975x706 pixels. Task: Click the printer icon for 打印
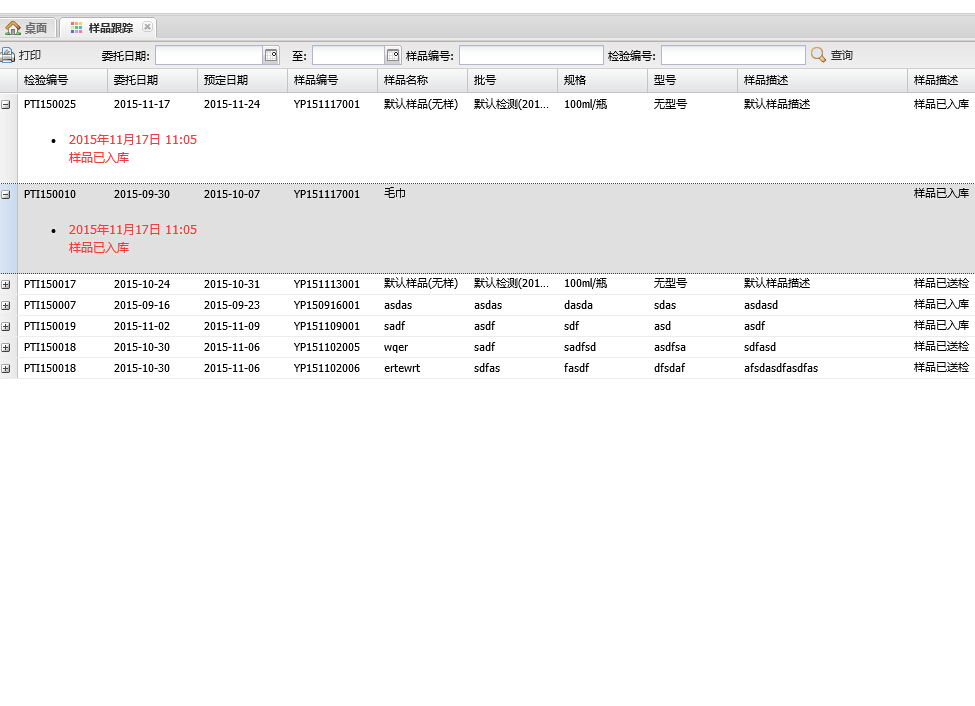[x=7, y=55]
